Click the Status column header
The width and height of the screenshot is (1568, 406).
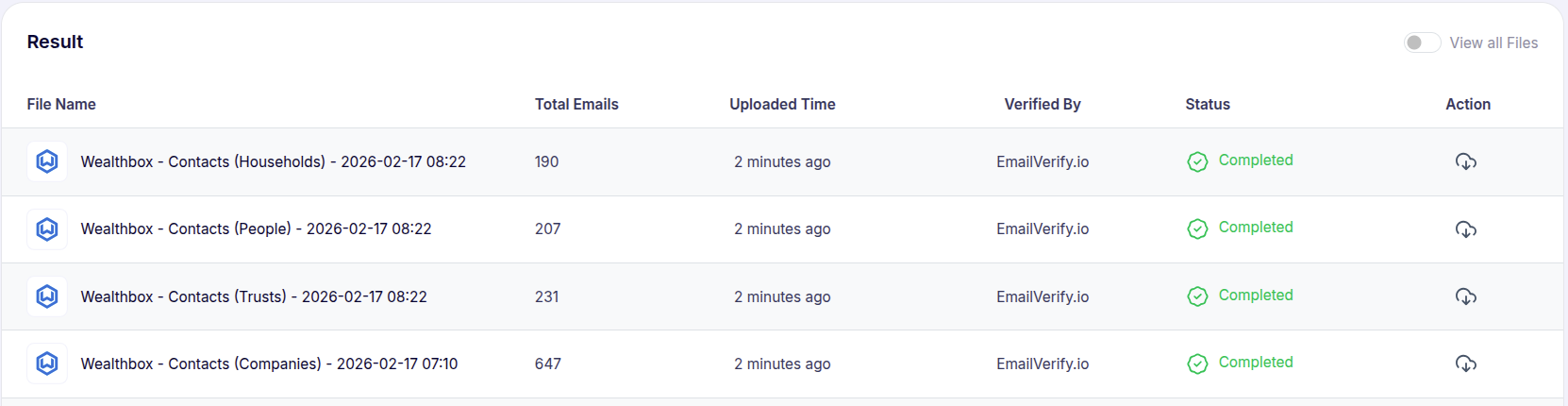click(x=1208, y=104)
